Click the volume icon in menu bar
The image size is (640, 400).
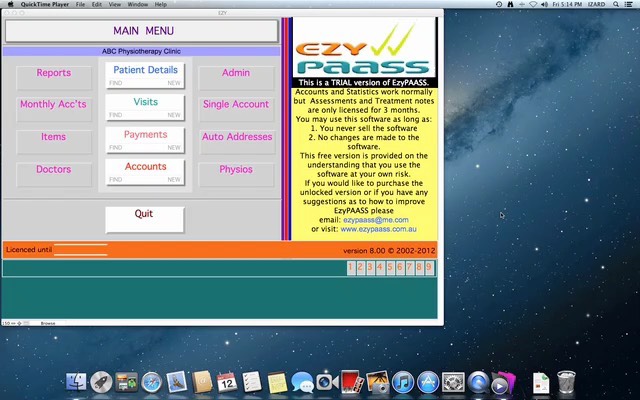[544, 4]
